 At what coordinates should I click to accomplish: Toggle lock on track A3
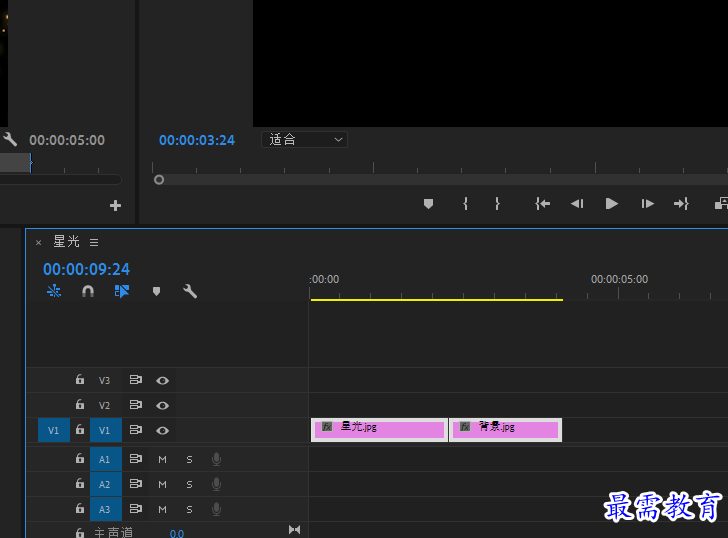click(x=80, y=509)
